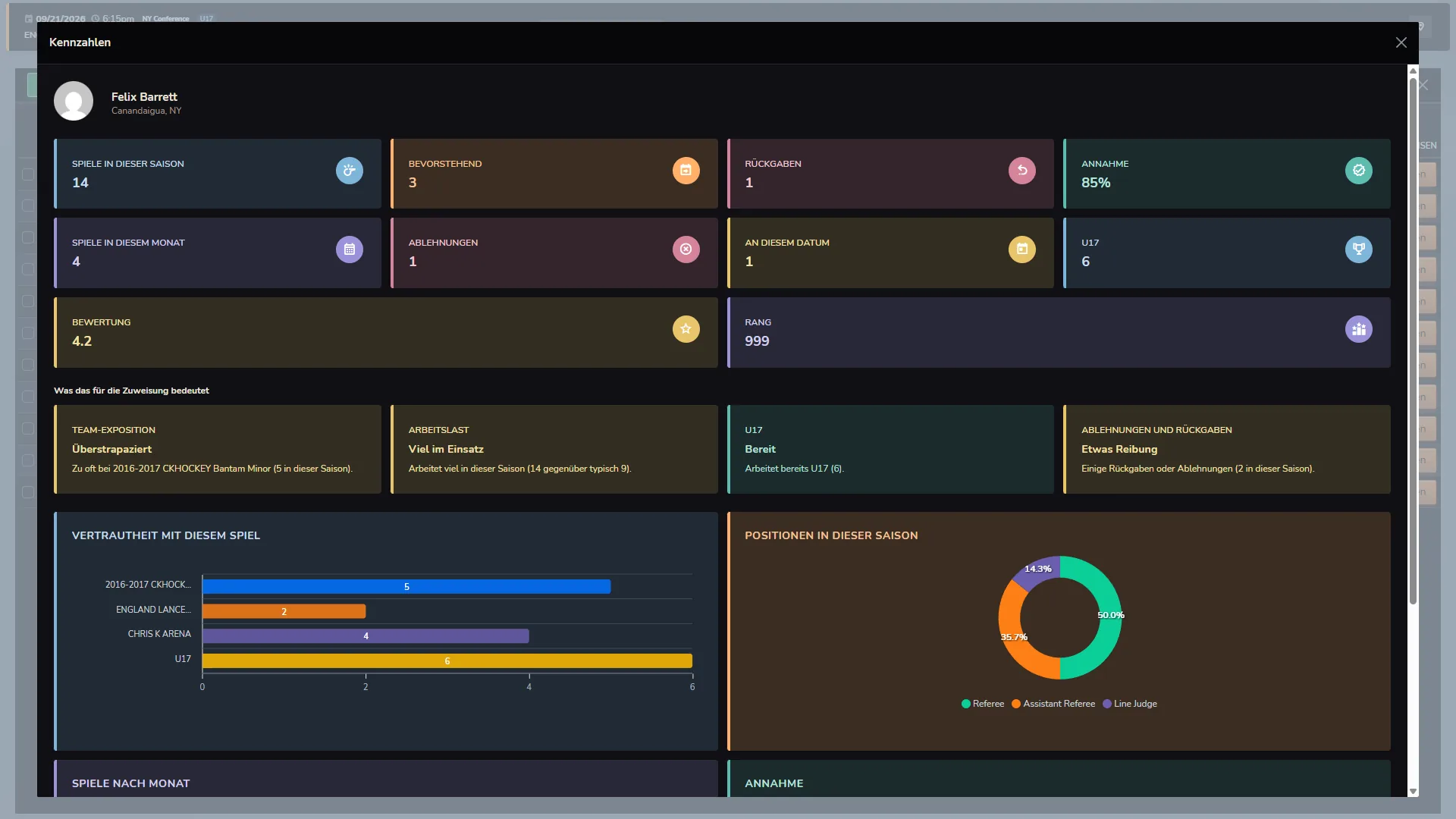Click the U17 trophy icon
This screenshot has height=819, width=1456.
pyautogui.click(x=1358, y=249)
